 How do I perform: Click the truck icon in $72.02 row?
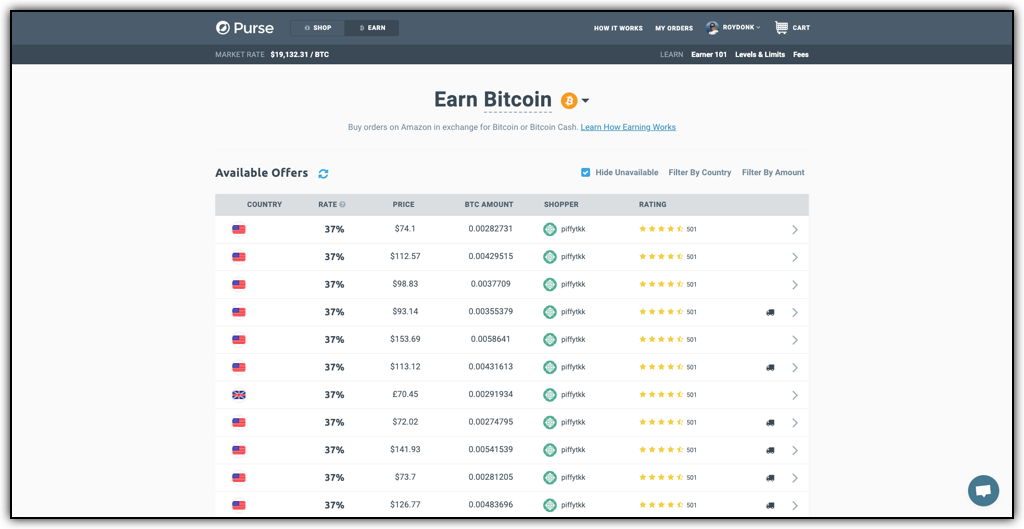770,423
